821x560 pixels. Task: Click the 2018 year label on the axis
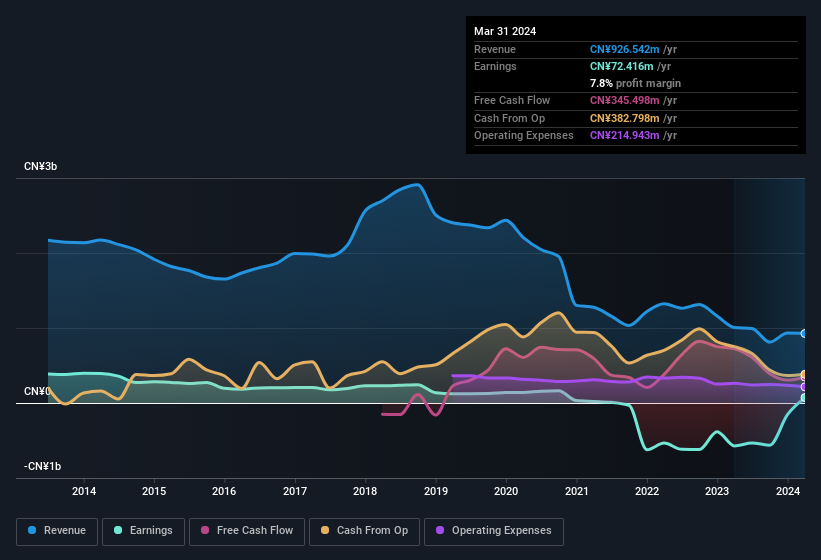point(365,491)
